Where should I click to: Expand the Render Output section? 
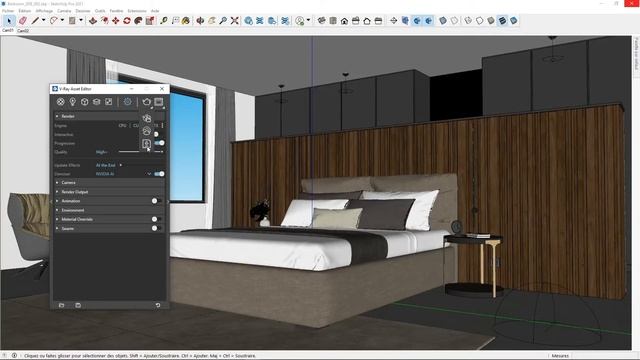(57, 192)
